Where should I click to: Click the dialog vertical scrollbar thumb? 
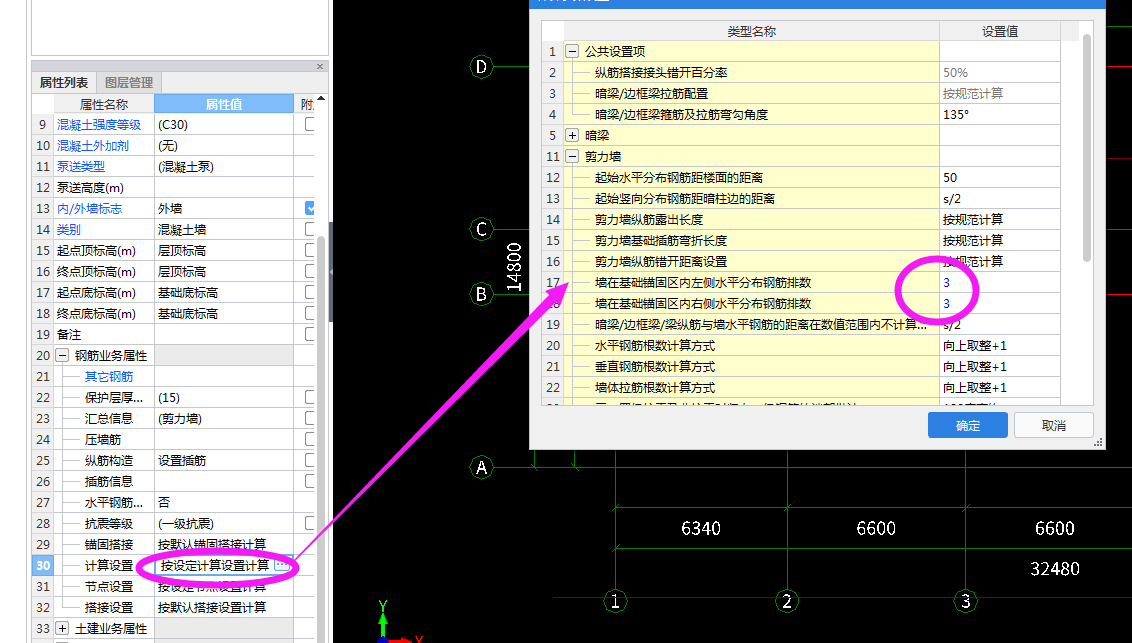point(1087,148)
